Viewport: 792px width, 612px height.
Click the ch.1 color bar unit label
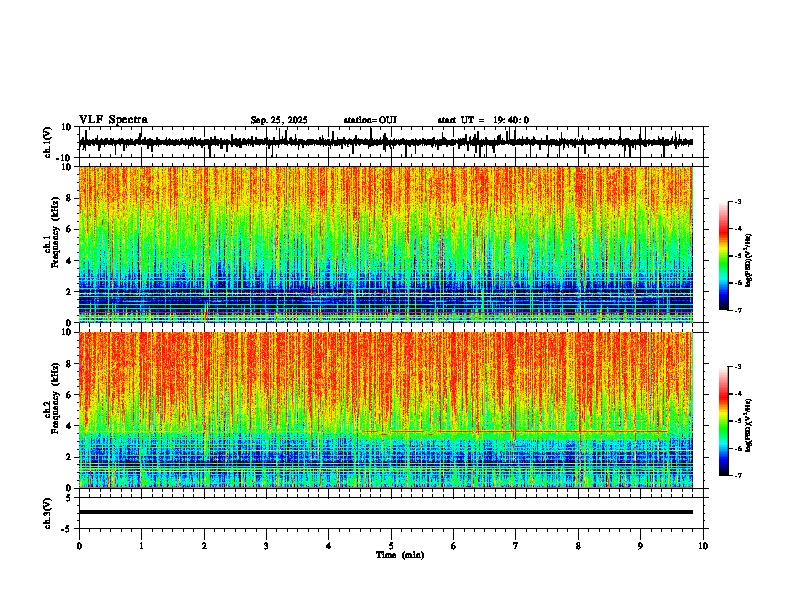click(x=749, y=260)
